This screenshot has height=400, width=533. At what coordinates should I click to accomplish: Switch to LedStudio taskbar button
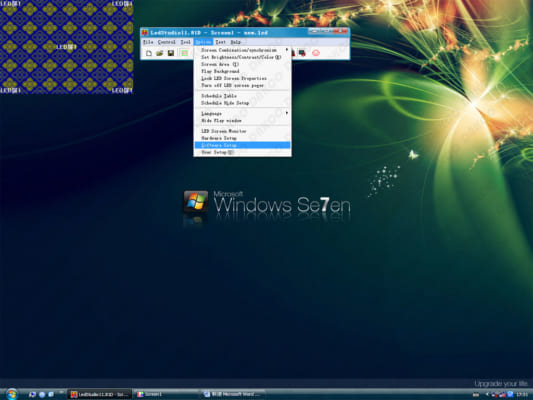coord(99,394)
